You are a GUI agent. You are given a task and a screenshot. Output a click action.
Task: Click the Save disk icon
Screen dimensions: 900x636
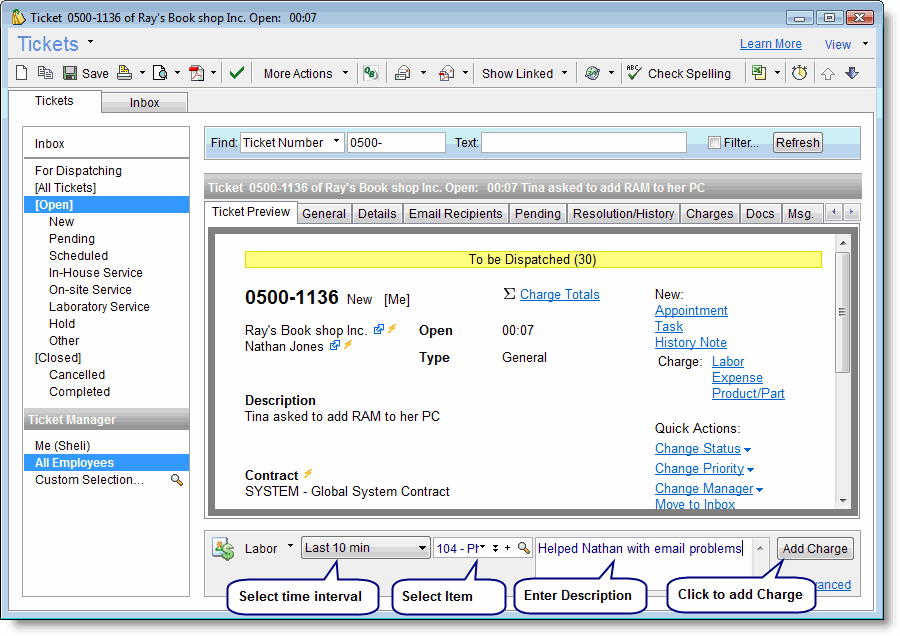[70, 73]
